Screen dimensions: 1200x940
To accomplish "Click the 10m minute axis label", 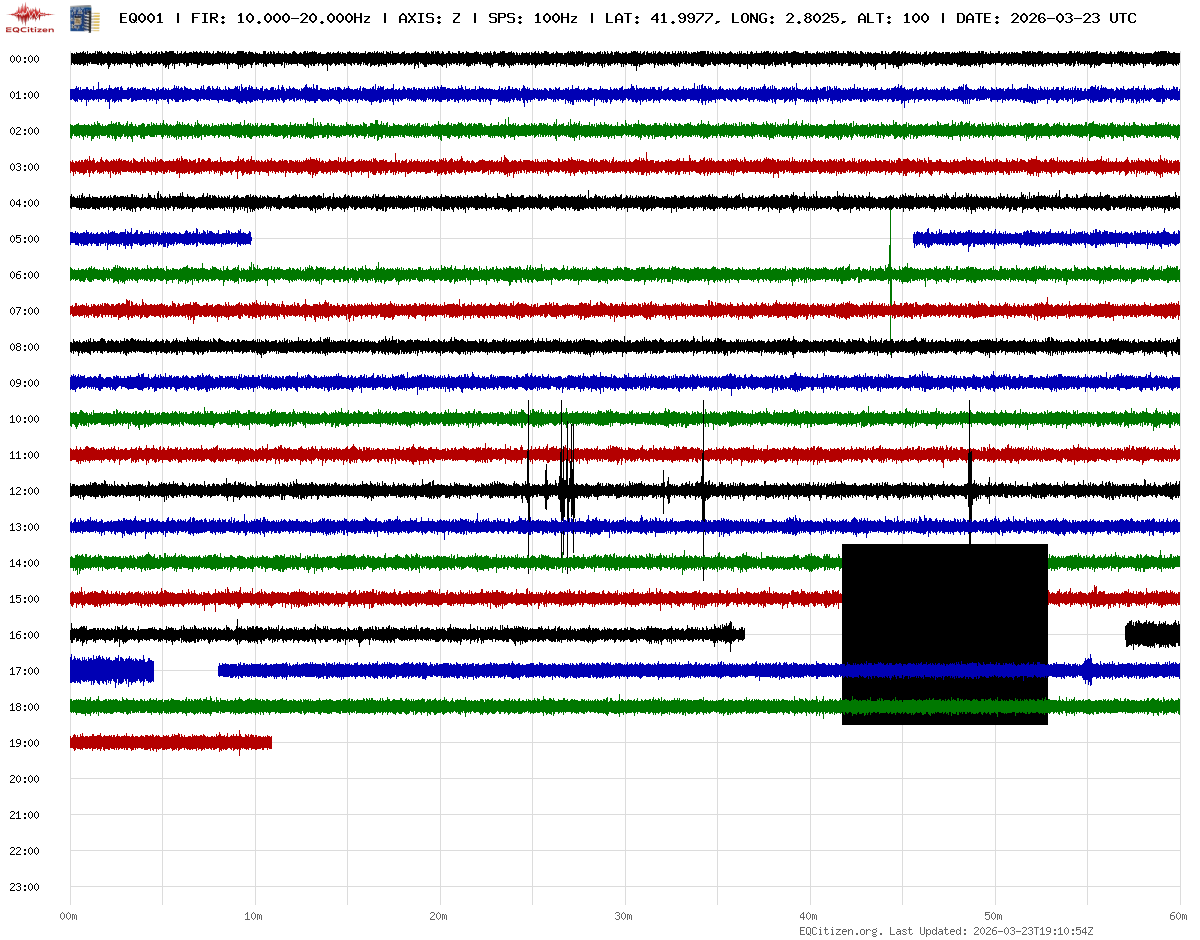I will pyautogui.click(x=254, y=916).
